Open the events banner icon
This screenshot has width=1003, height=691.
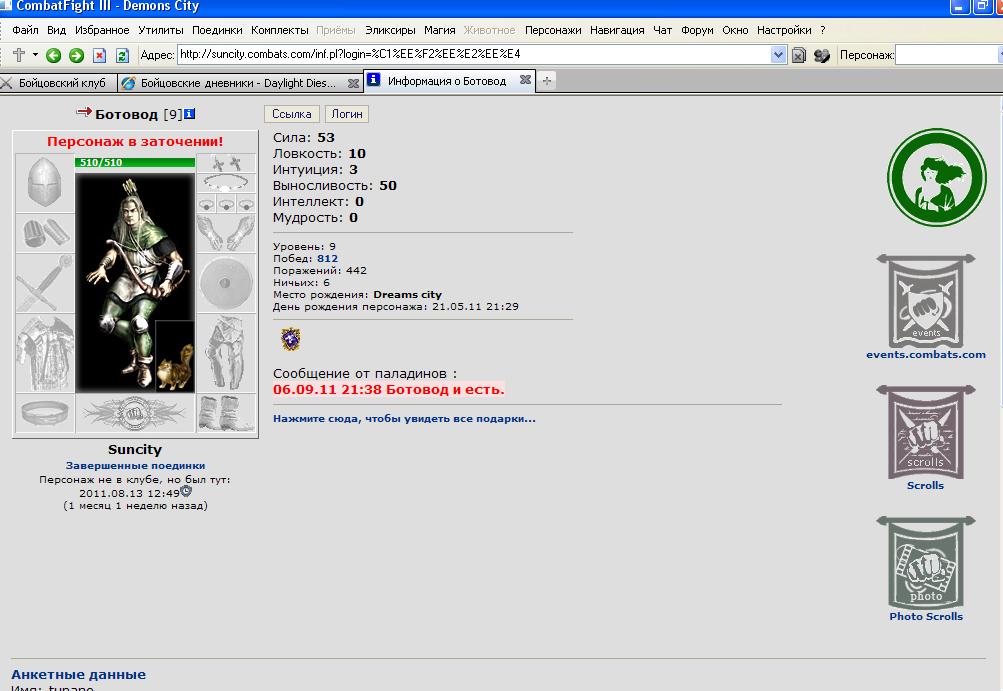[926, 301]
